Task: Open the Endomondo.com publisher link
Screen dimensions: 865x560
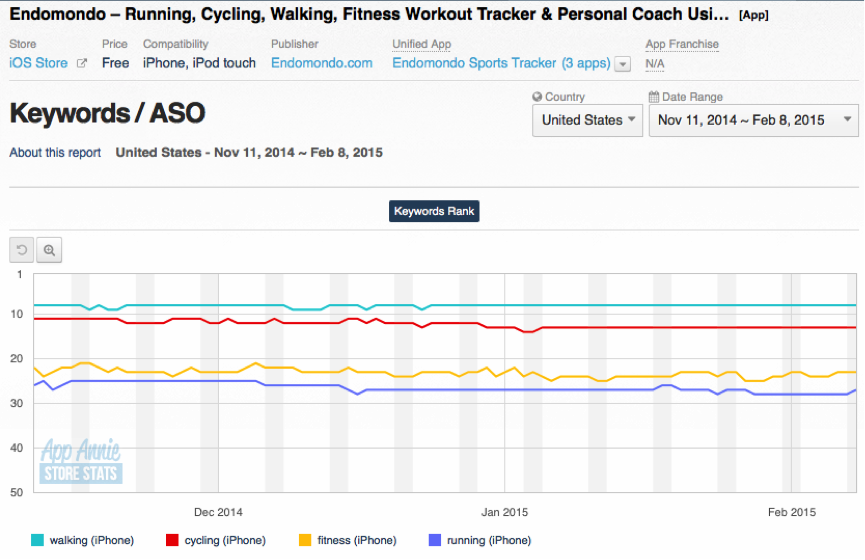Action: tap(321, 63)
